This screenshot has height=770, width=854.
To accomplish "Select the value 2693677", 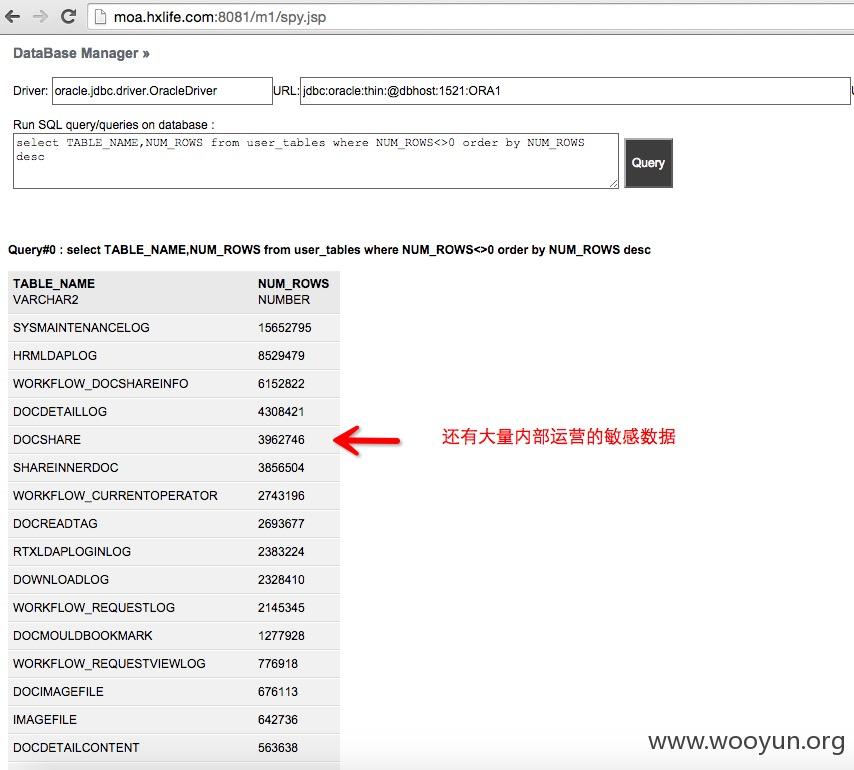I will coord(281,524).
